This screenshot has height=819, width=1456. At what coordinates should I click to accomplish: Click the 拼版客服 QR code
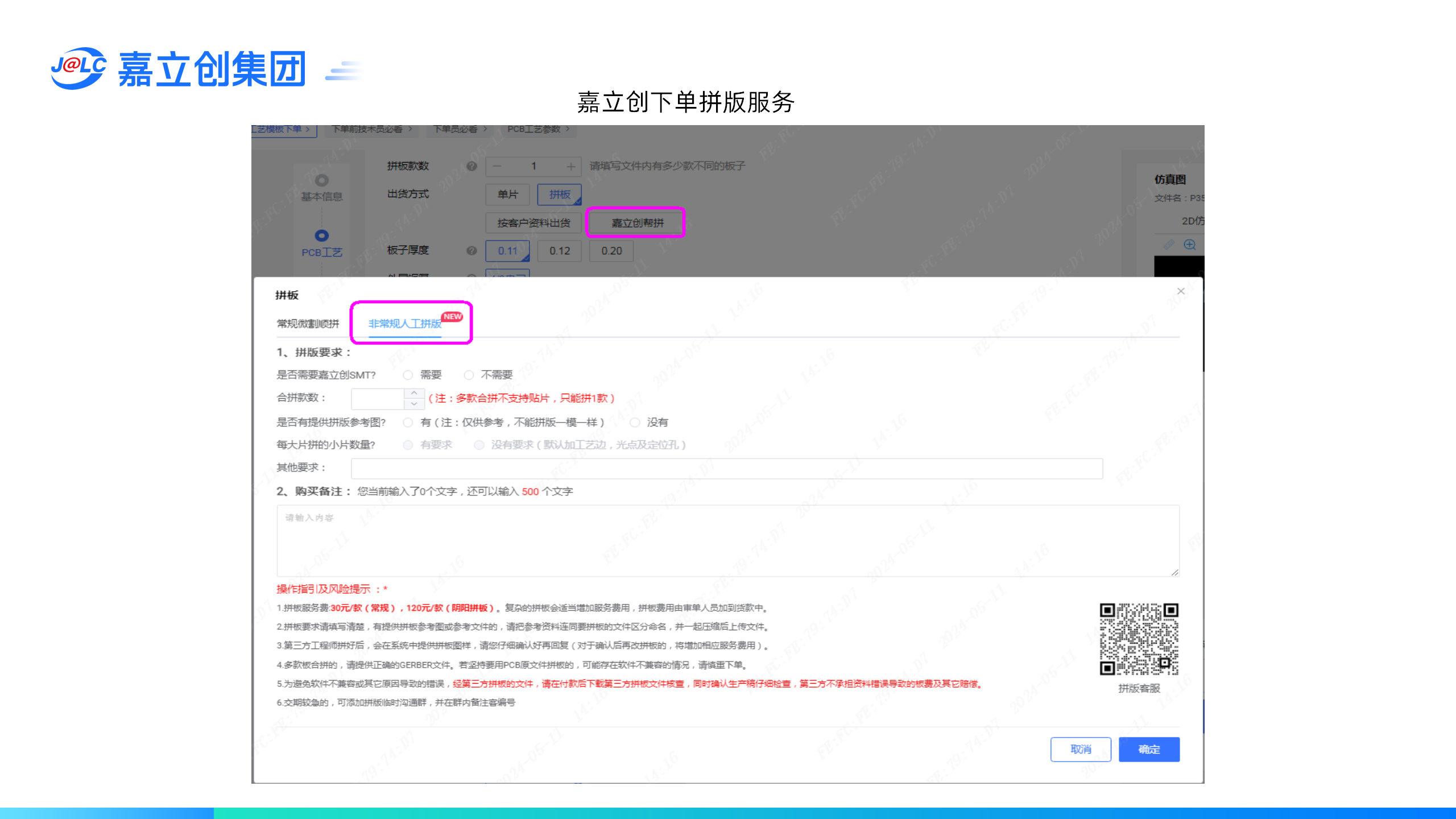1139,639
